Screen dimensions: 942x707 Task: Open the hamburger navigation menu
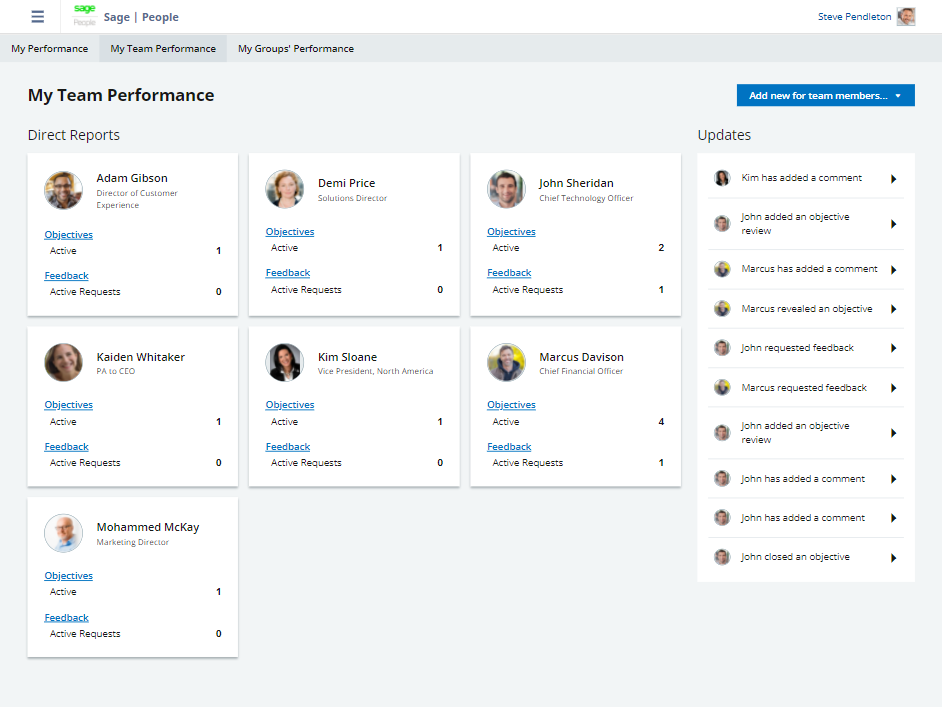38,17
